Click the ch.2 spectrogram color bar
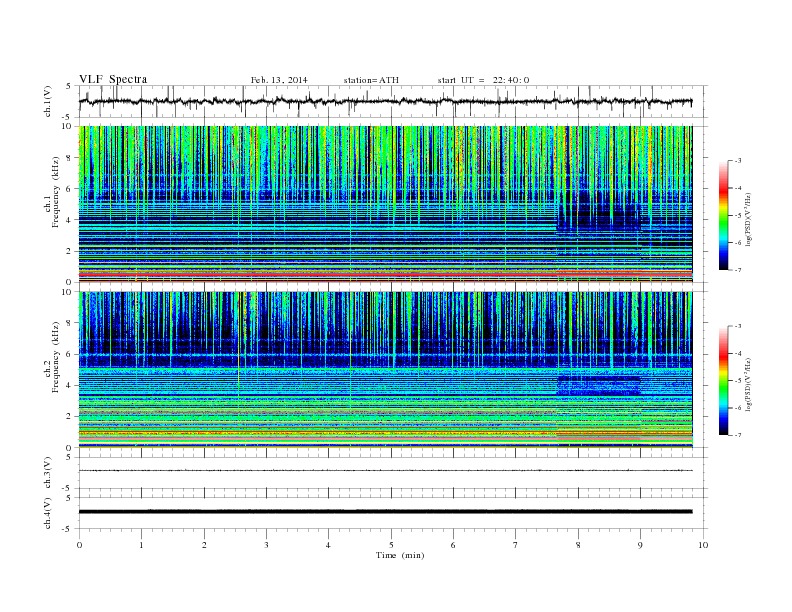 pos(723,380)
